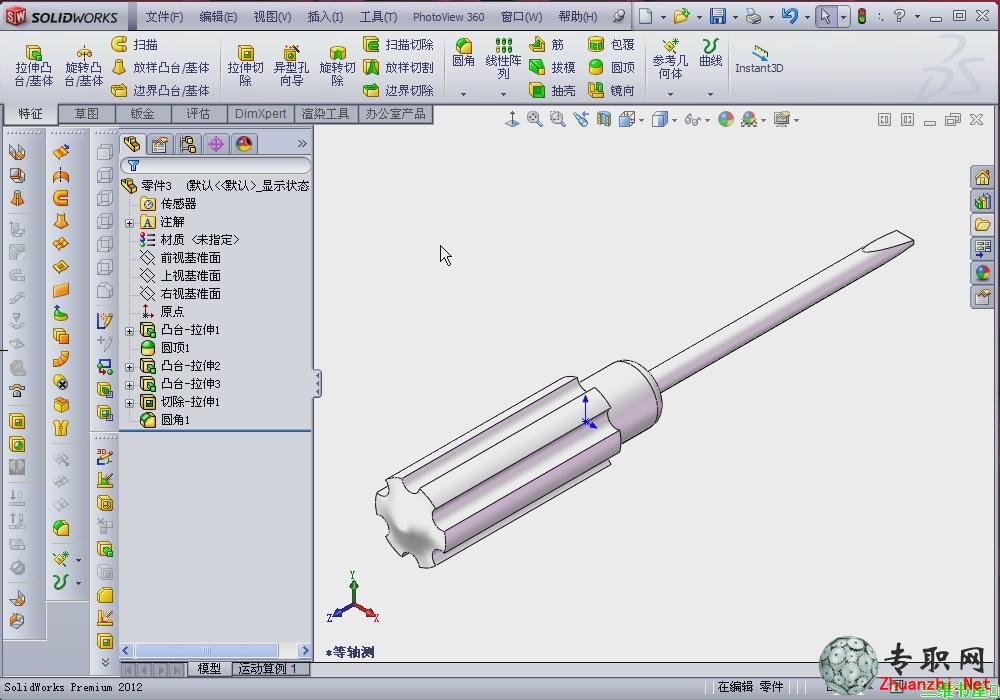Click the 边界切除 boundary cut tool

pos(399,91)
